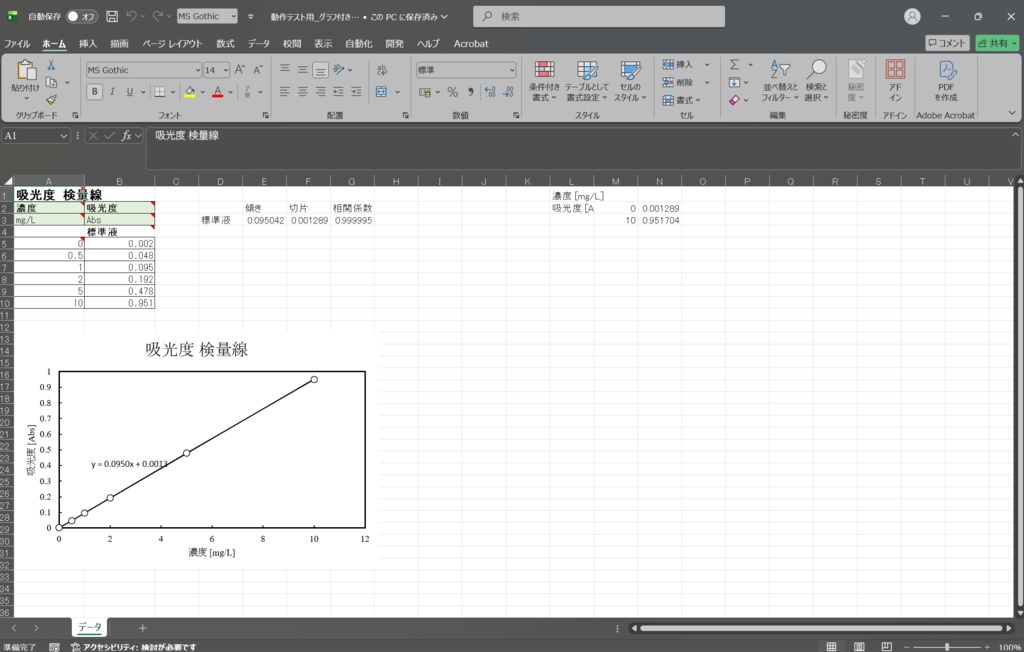Increase font size with the larger A icon
Viewport: 1024px width, 652px height.
[x=240, y=70]
